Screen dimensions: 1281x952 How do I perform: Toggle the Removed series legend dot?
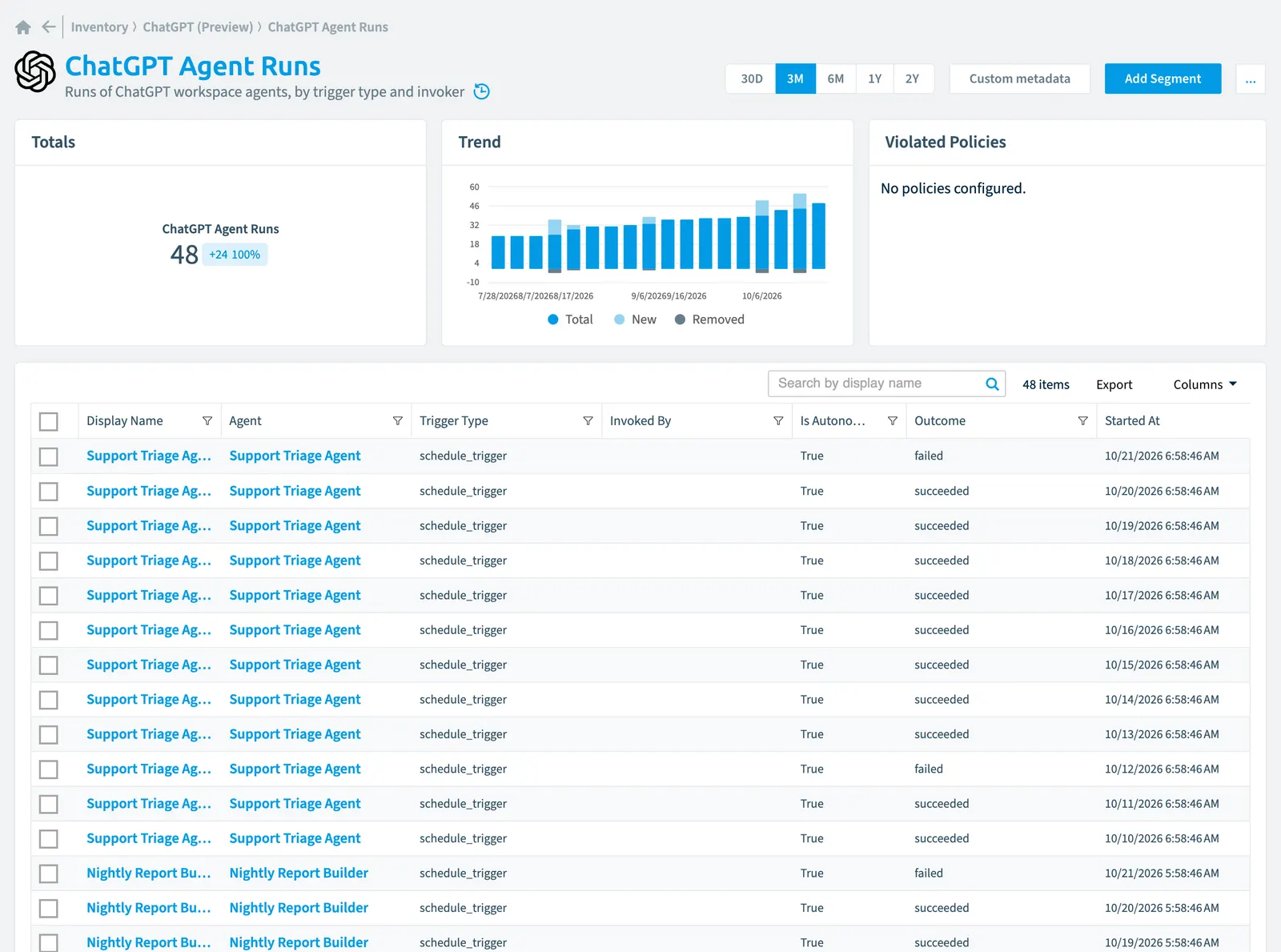pos(680,319)
